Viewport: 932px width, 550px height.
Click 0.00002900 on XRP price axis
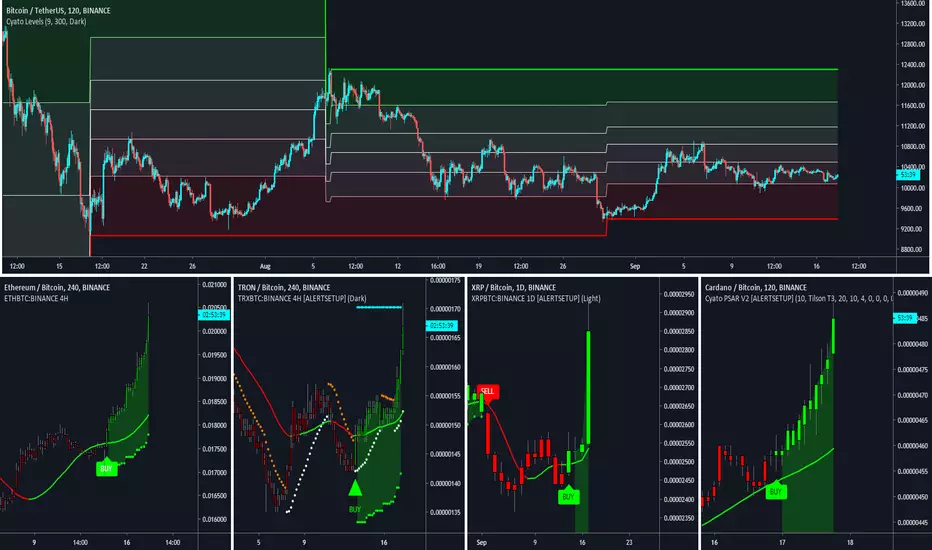tap(679, 313)
